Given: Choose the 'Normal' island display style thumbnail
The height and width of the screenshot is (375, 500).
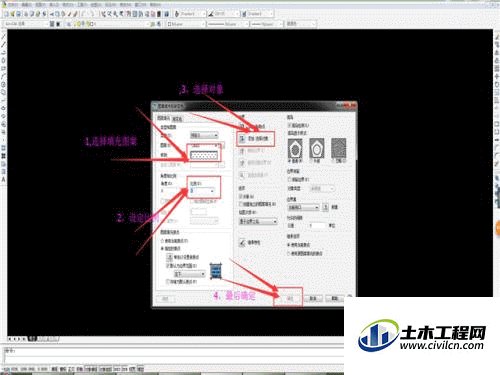Looking at the screenshot, I should pos(295,148).
